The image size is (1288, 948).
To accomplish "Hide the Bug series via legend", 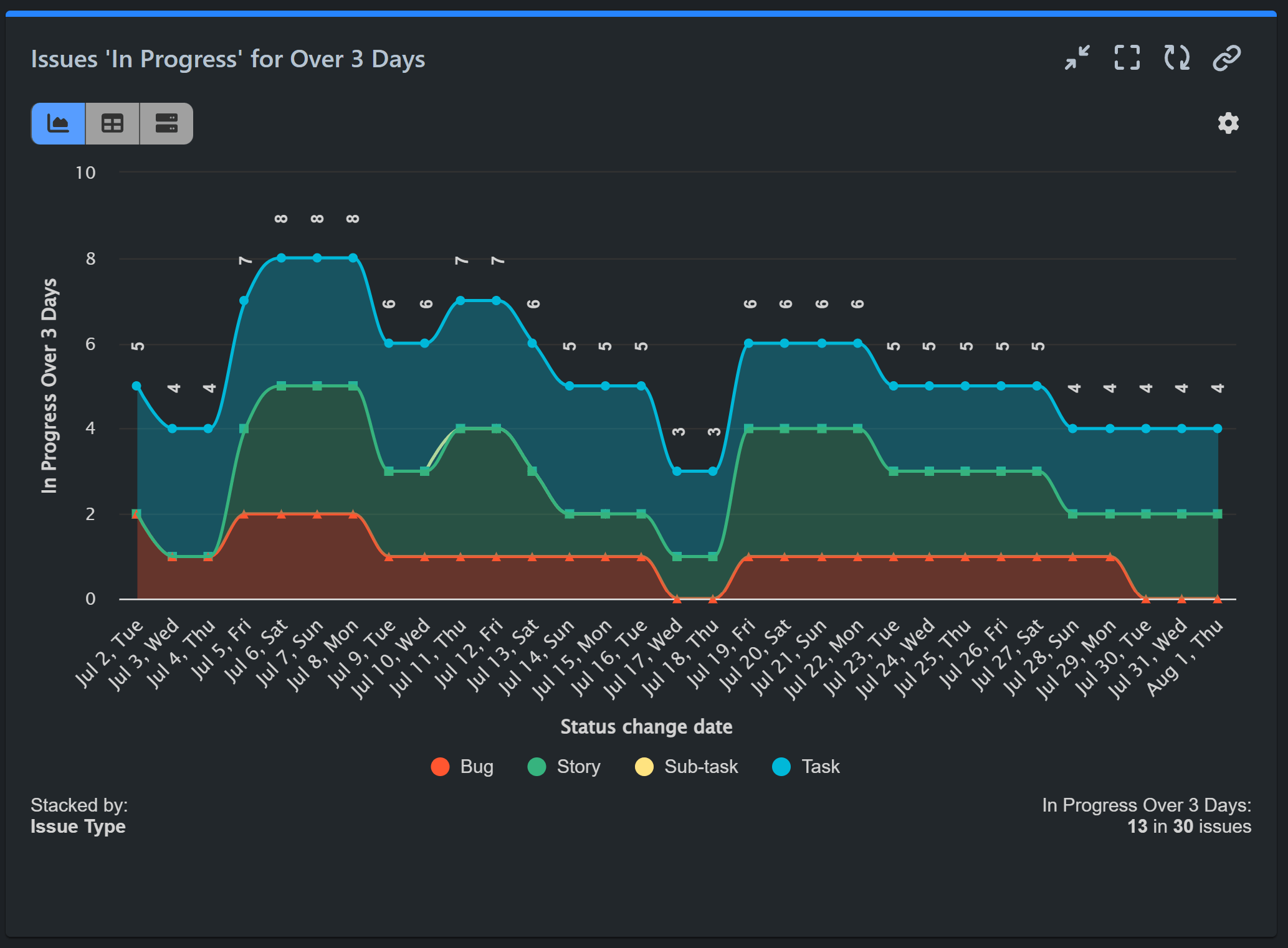I will tap(462, 767).
